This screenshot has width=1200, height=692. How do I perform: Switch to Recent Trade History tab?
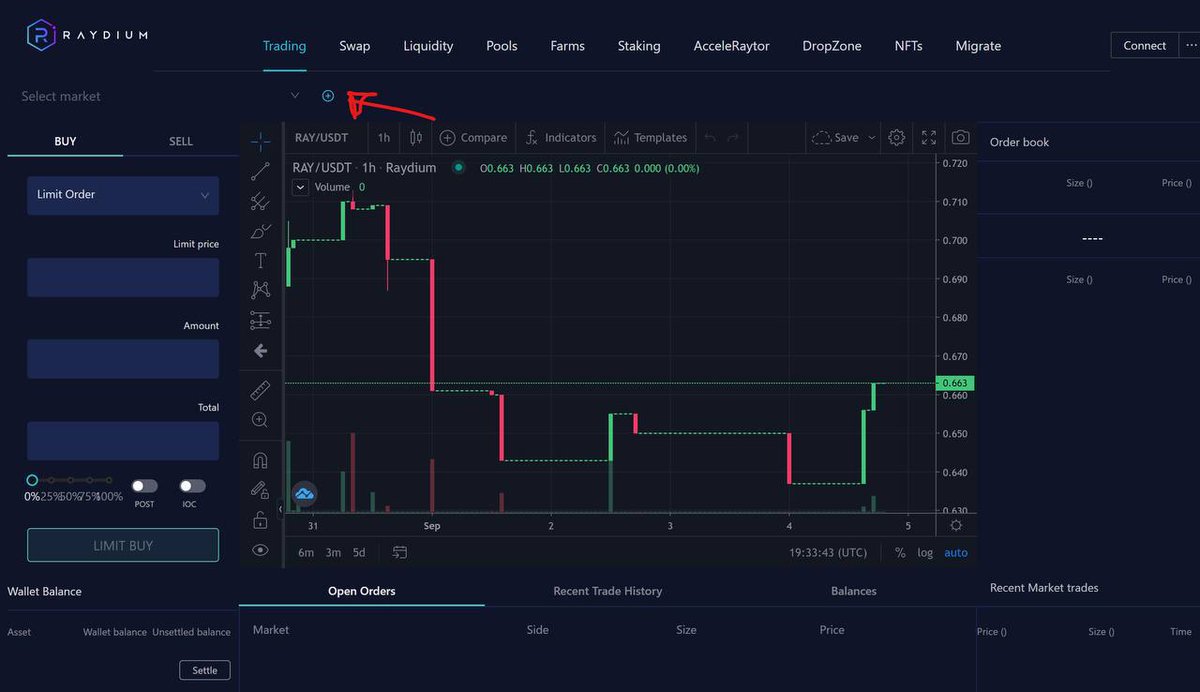click(608, 591)
